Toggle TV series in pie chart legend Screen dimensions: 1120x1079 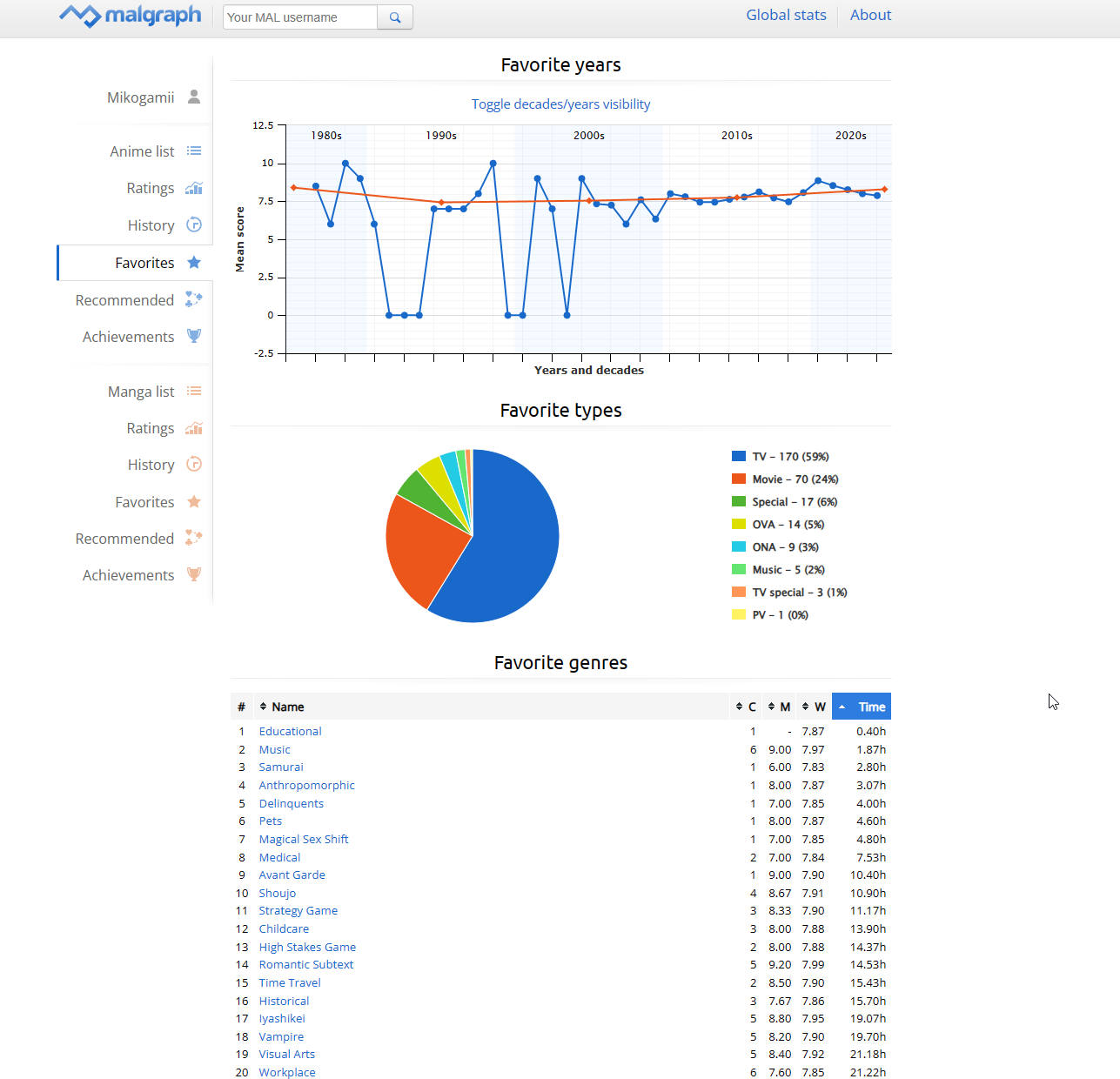[789, 457]
